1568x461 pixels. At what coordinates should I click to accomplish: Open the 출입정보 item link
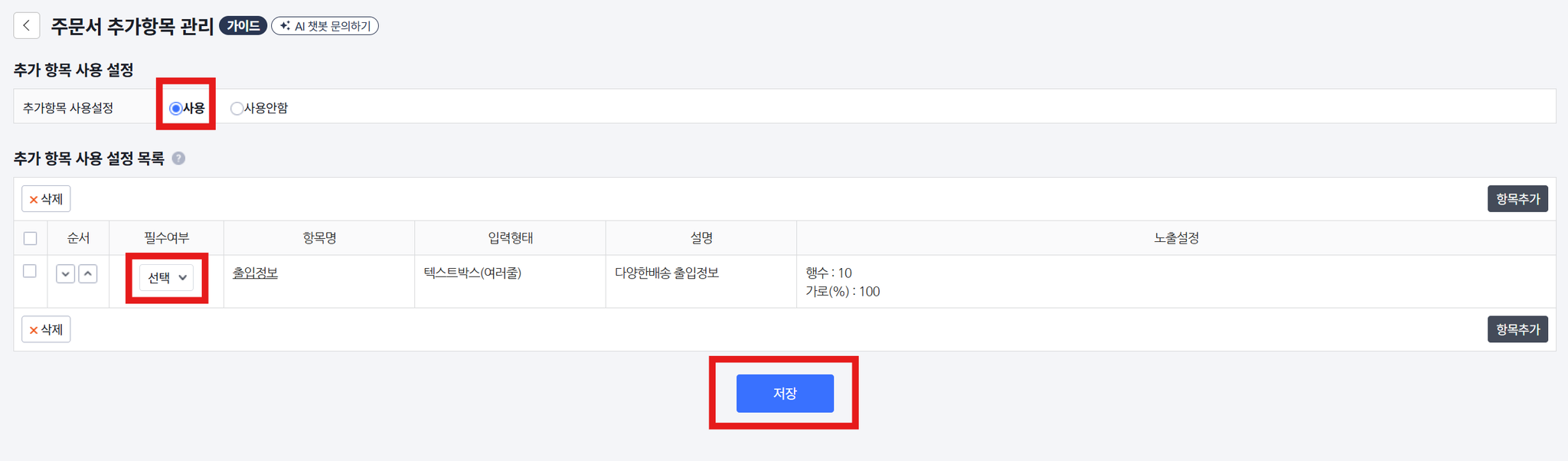(255, 273)
